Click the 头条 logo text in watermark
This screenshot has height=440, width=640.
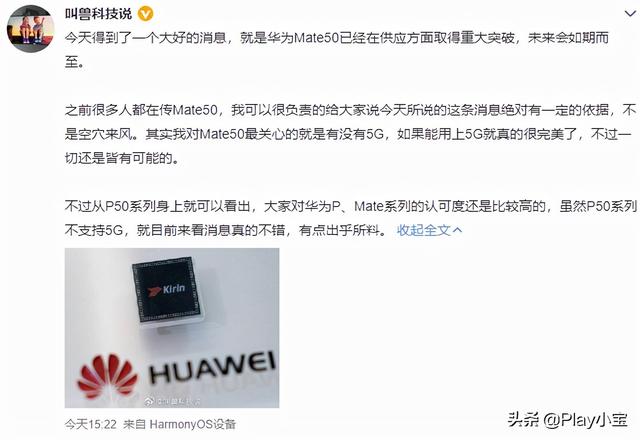click(x=523, y=420)
